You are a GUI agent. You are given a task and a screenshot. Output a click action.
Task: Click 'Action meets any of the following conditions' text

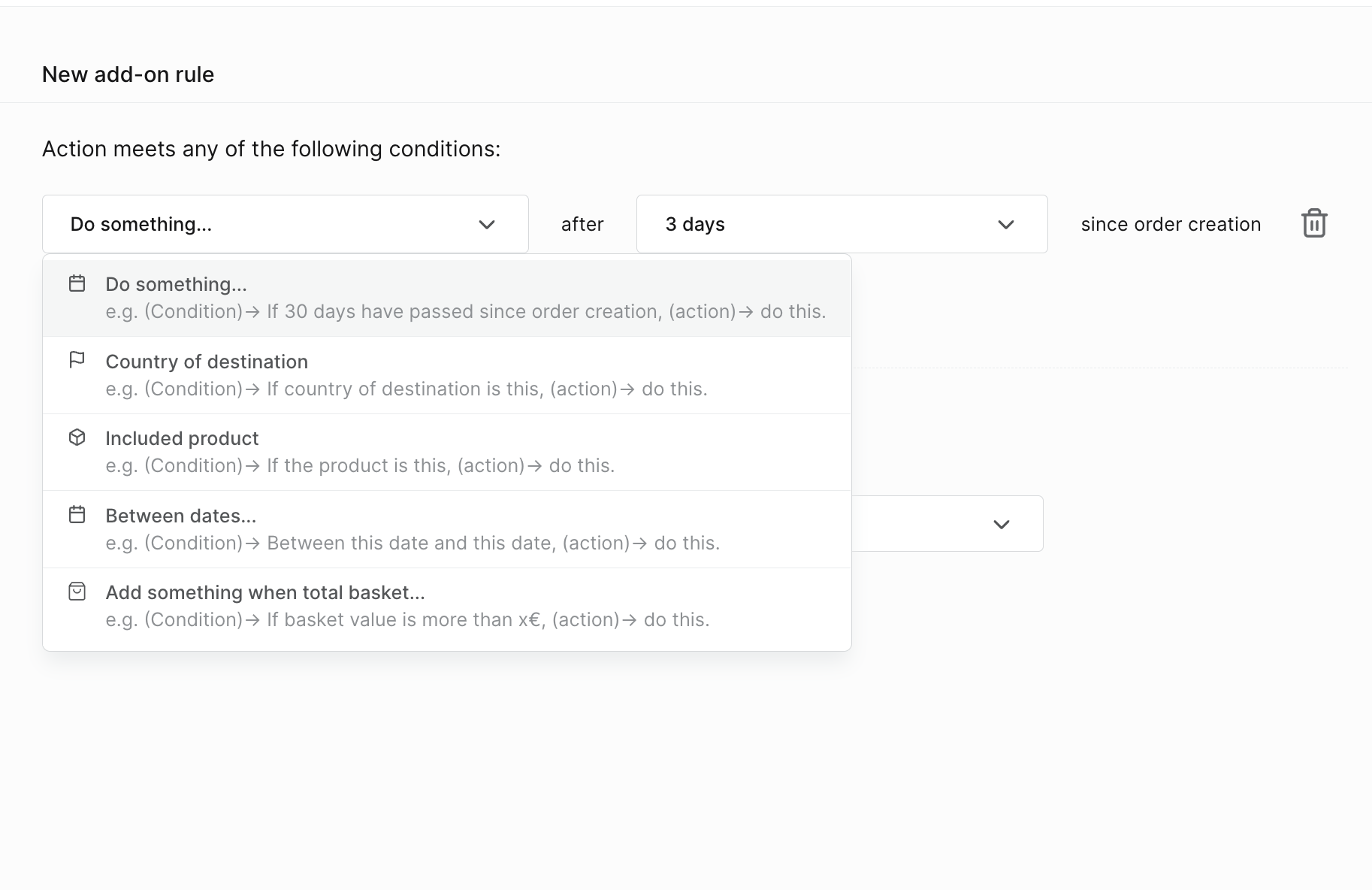[271, 149]
